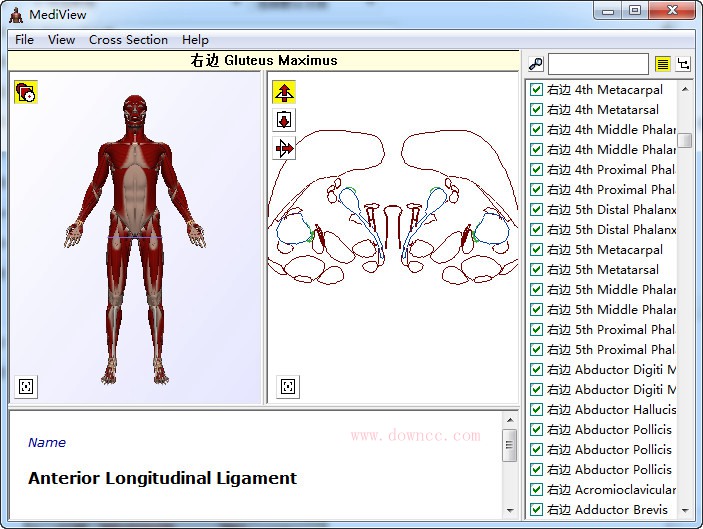Screen dimensions: 703x529
Task: Uncheck the Adductor Brevis checkbox
Action: 537,510
